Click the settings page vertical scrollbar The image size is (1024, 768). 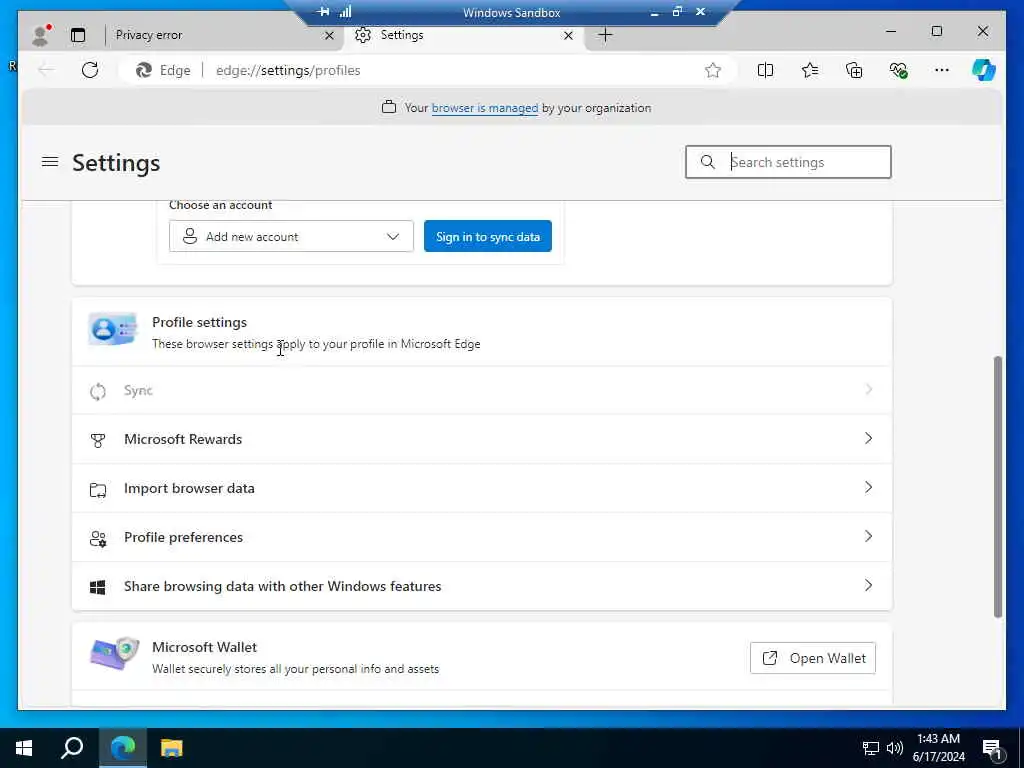pyautogui.click(x=997, y=487)
